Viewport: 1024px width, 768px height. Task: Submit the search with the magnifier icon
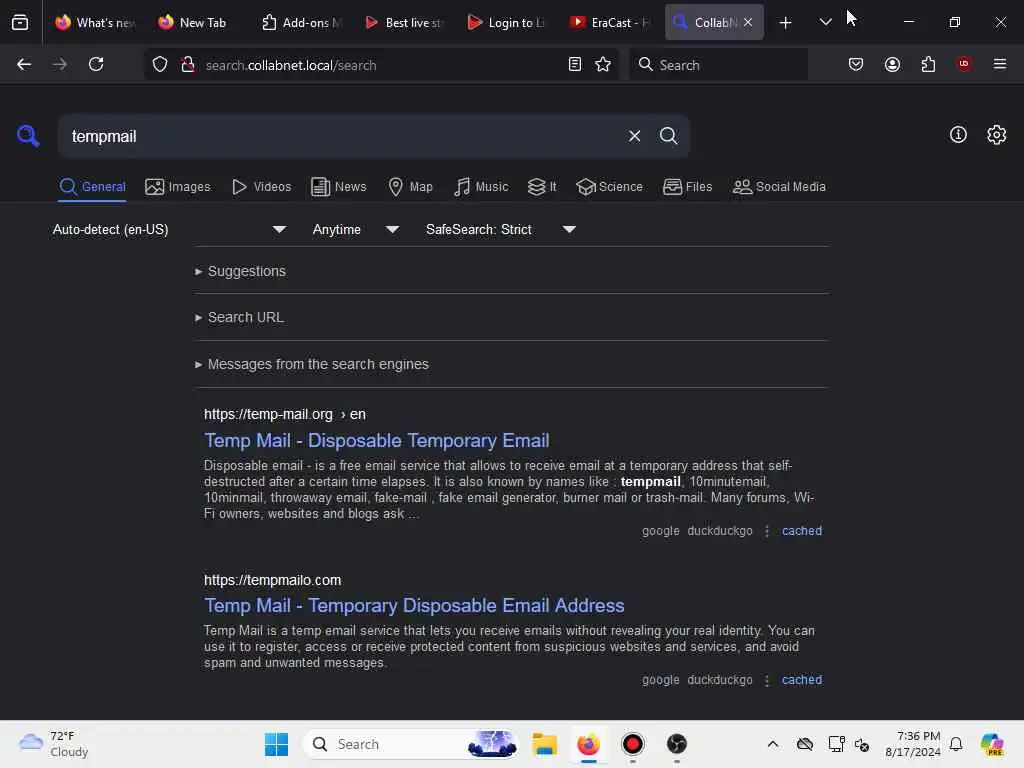click(668, 136)
